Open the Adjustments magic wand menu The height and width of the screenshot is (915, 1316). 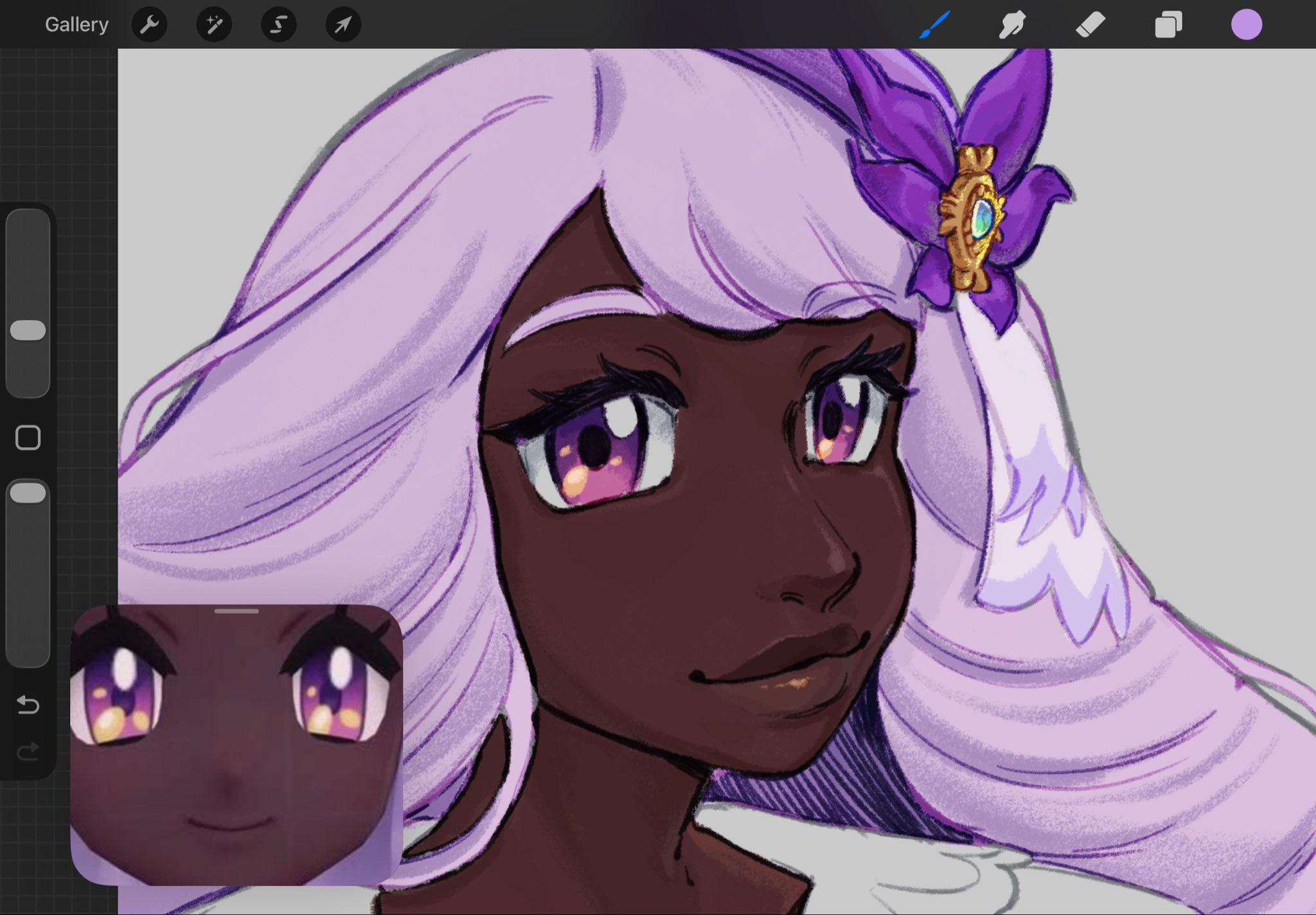point(214,24)
